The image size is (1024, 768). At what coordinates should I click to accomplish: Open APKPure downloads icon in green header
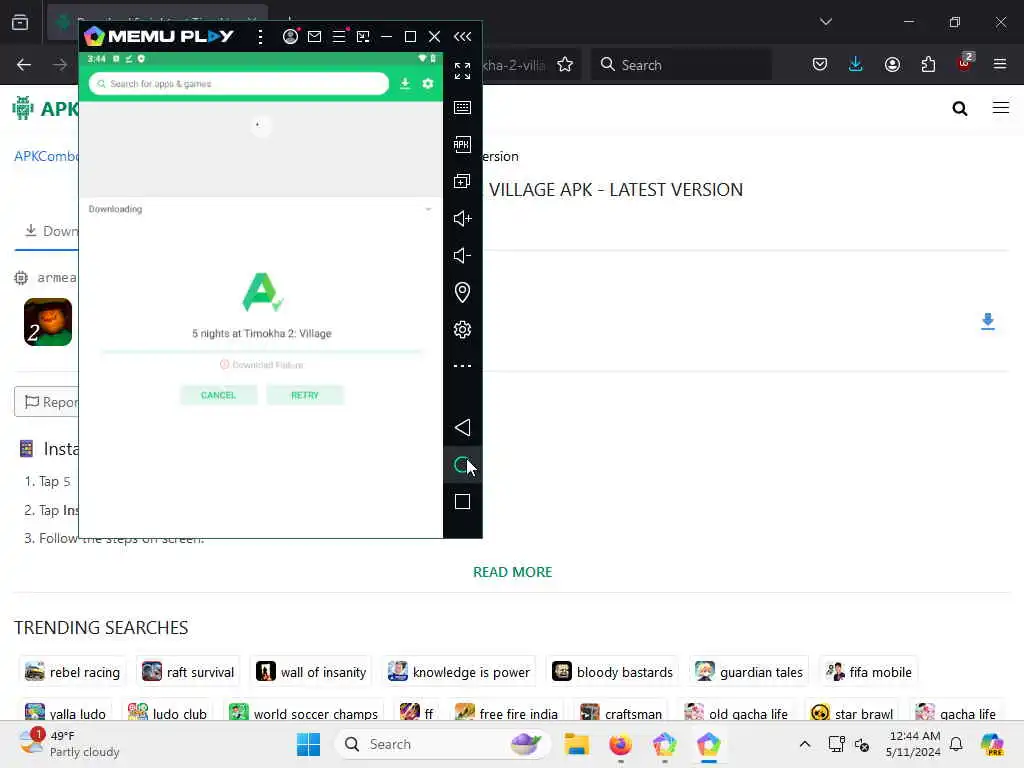(405, 84)
